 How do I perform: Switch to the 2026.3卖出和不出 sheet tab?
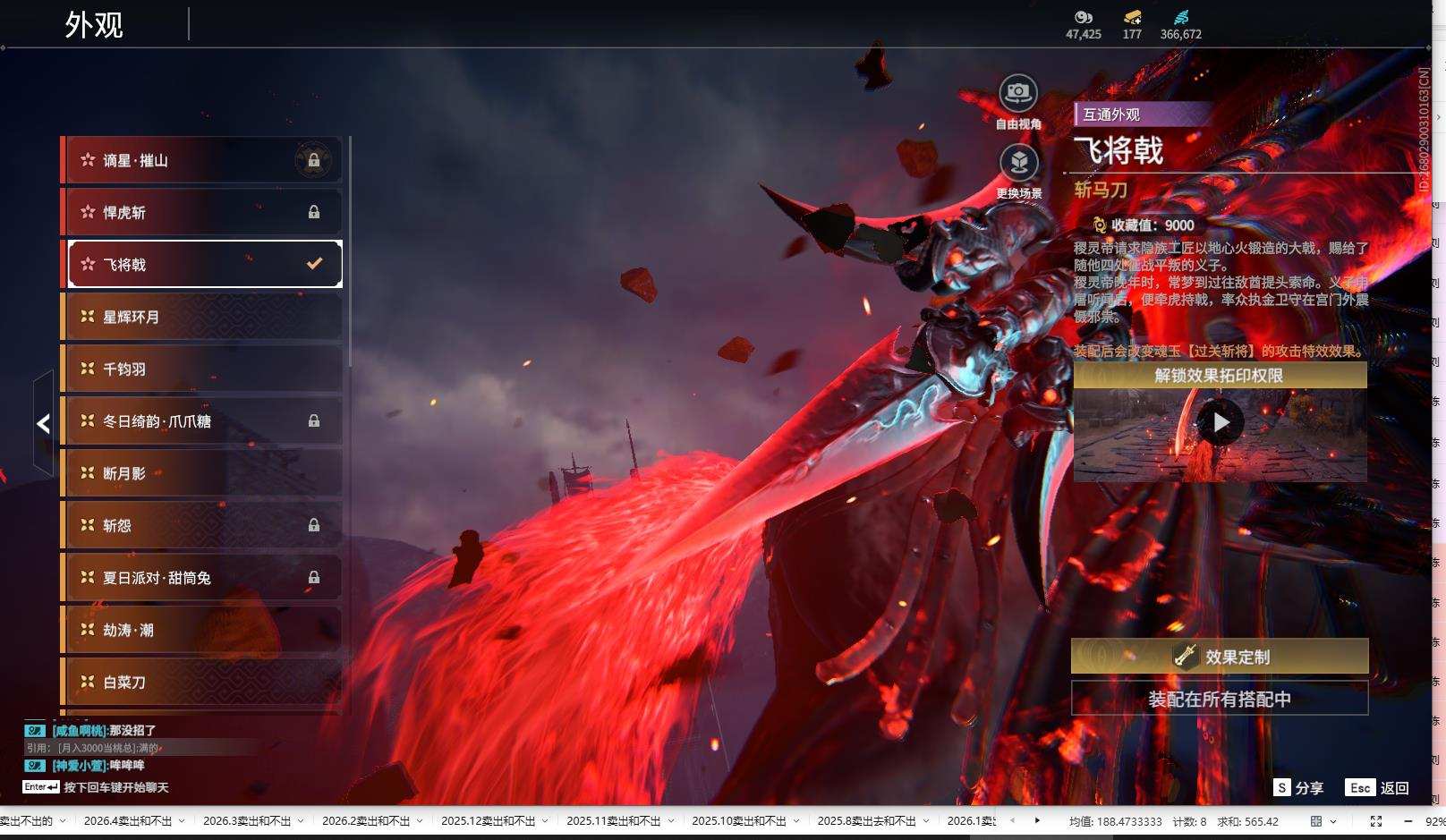pos(247,821)
